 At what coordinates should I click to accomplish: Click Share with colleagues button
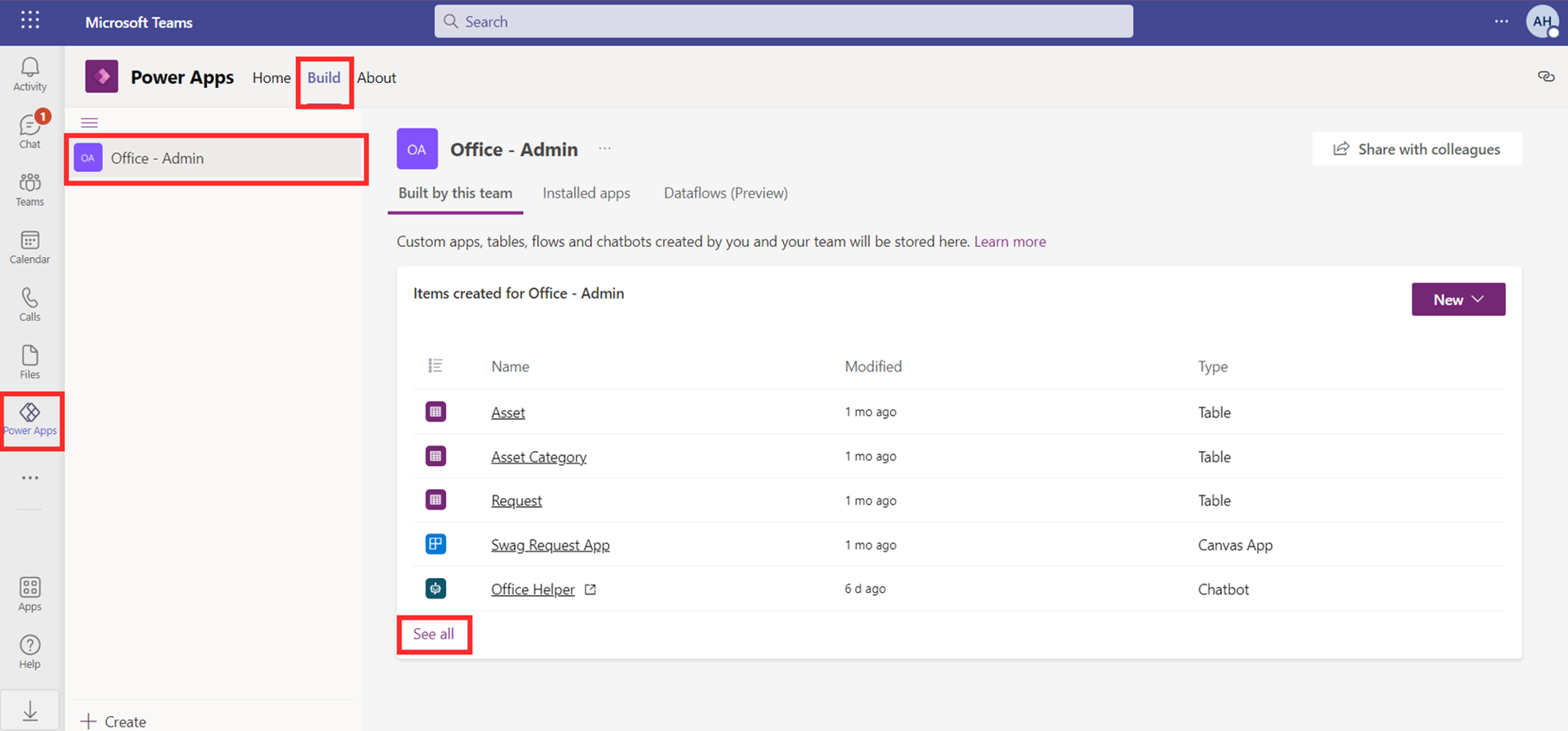click(x=1417, y=149)
